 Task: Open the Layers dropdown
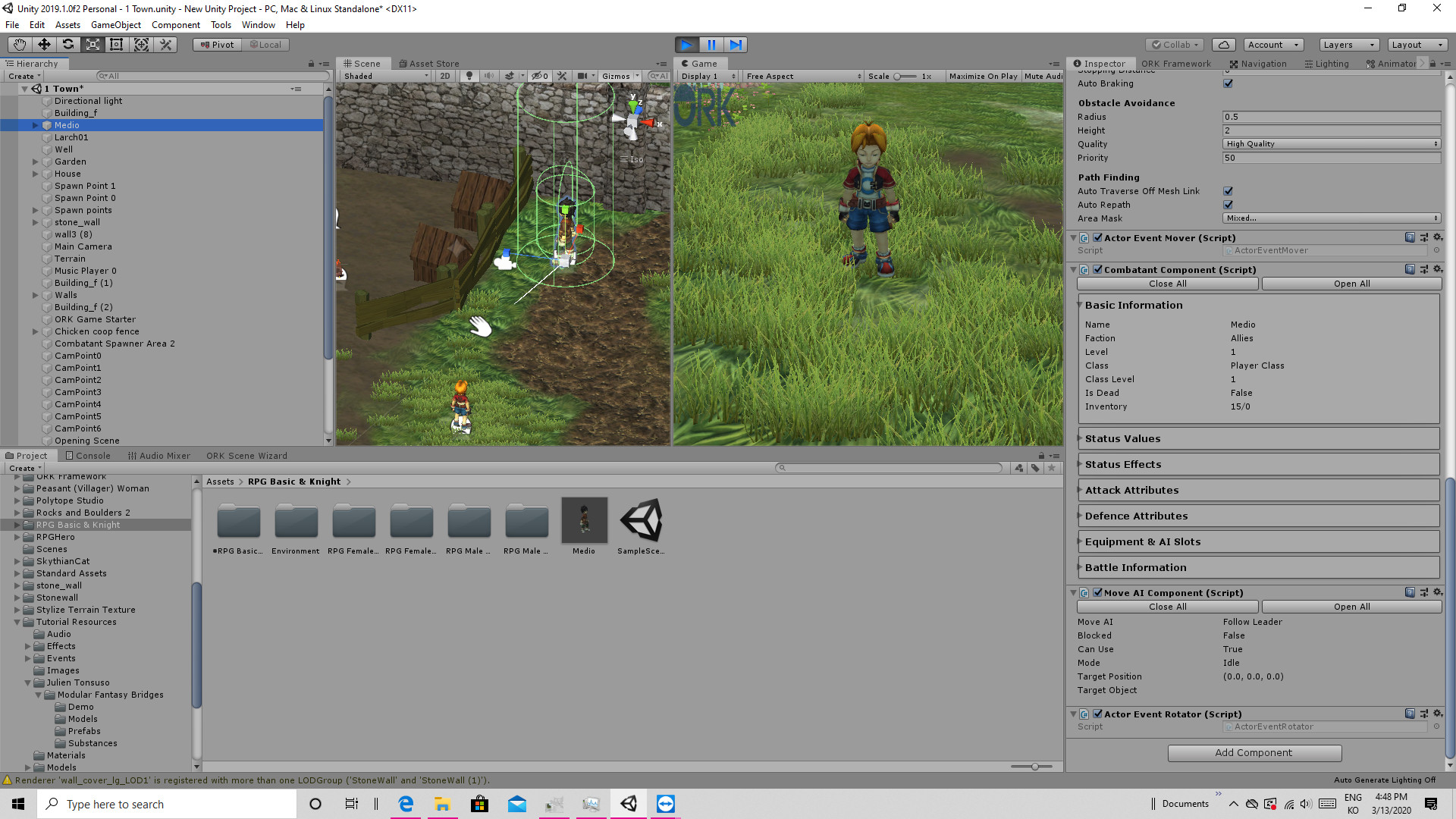click(x=1349, y=45)
